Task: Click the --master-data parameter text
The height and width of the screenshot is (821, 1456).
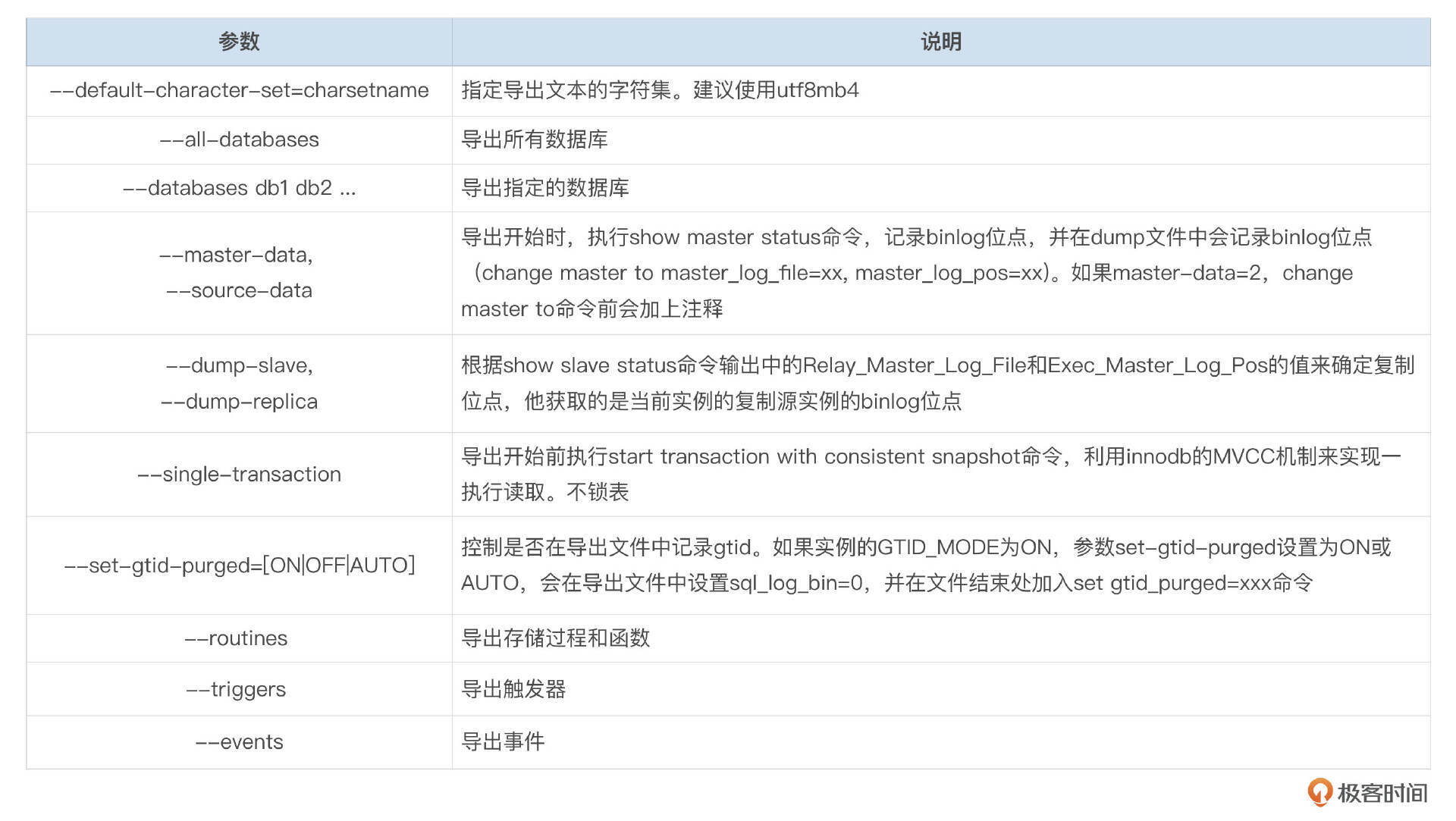Action: pos(236,255)
